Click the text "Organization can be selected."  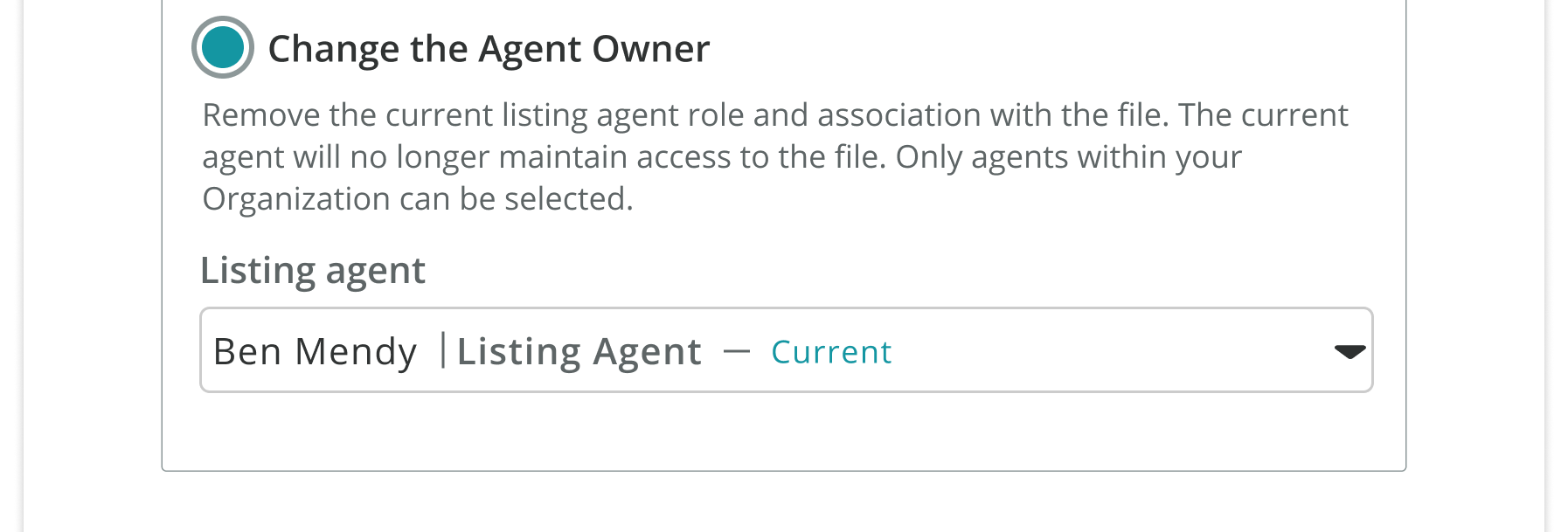click(417, 199)
